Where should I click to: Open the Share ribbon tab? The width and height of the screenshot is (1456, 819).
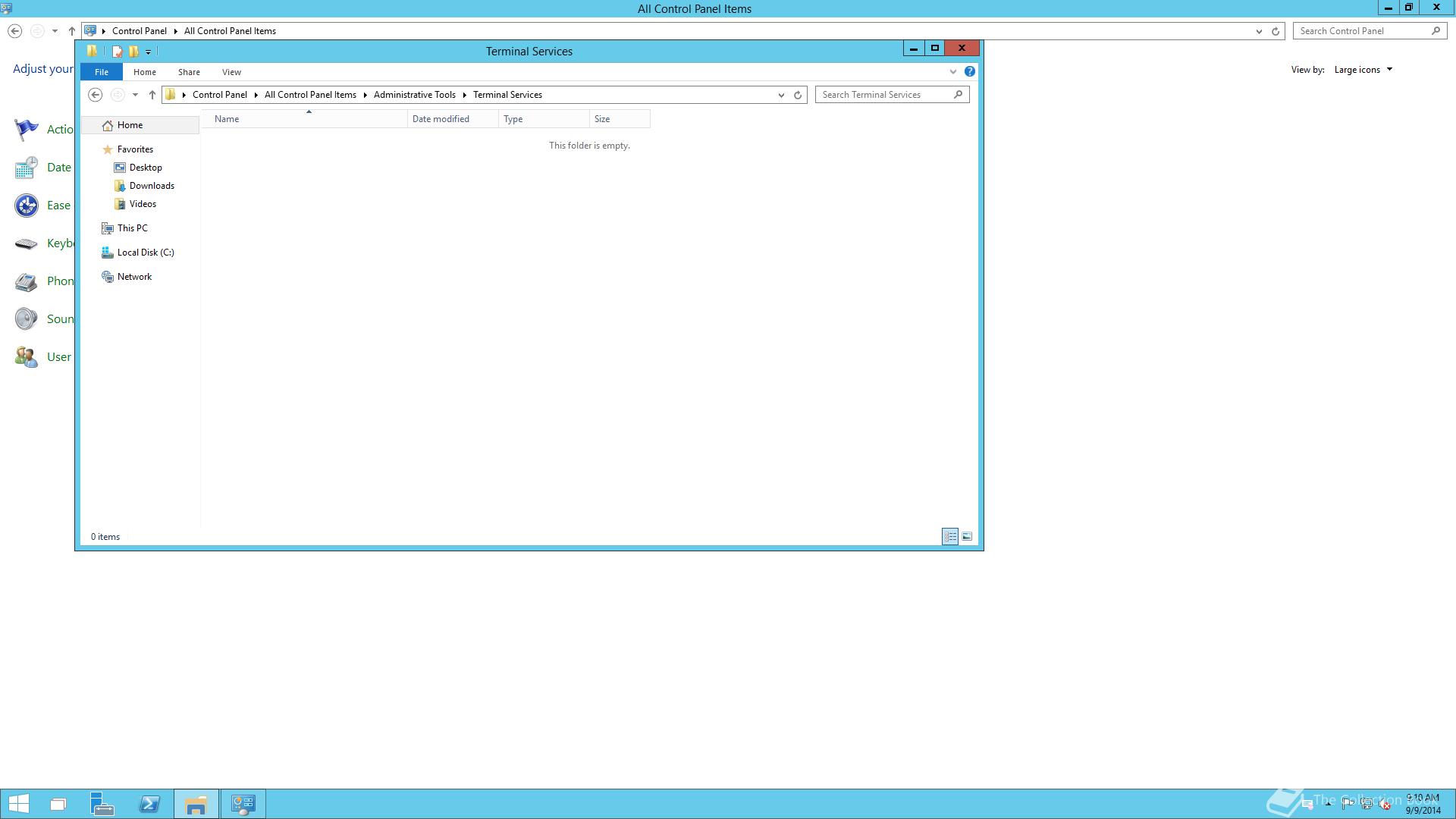[189, 72]
